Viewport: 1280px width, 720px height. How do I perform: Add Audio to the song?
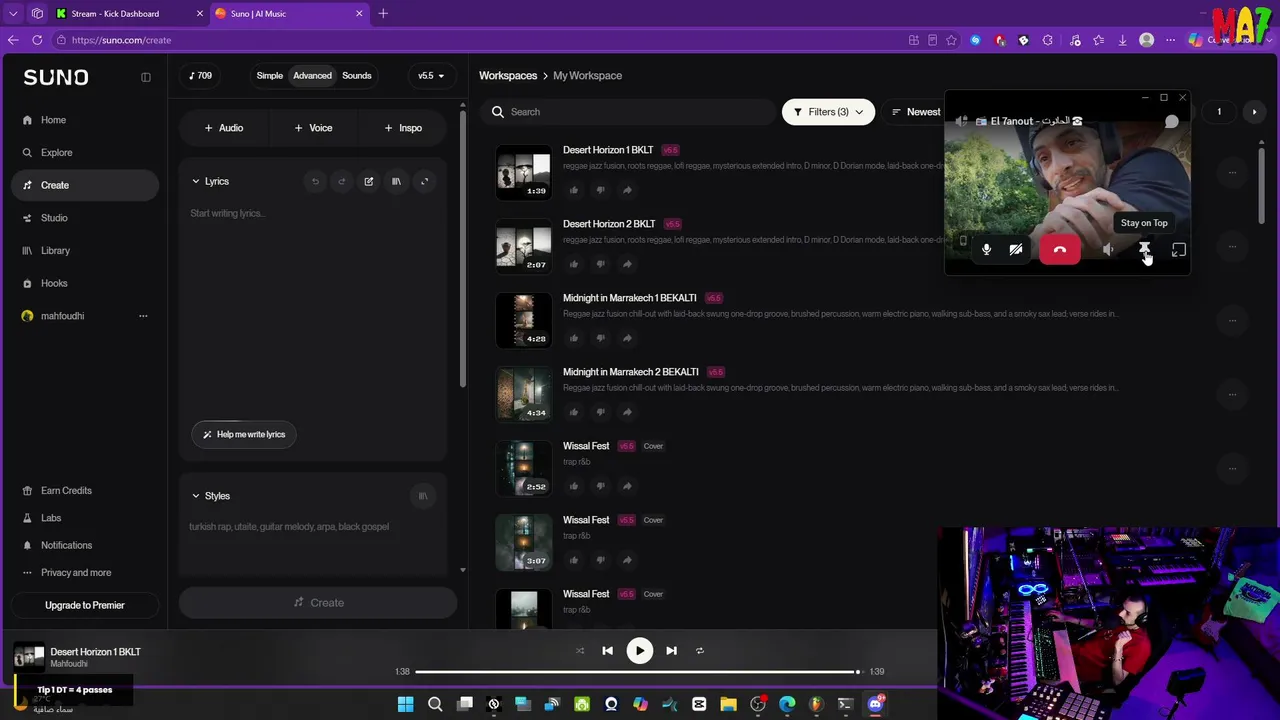(x=224, y=128)
